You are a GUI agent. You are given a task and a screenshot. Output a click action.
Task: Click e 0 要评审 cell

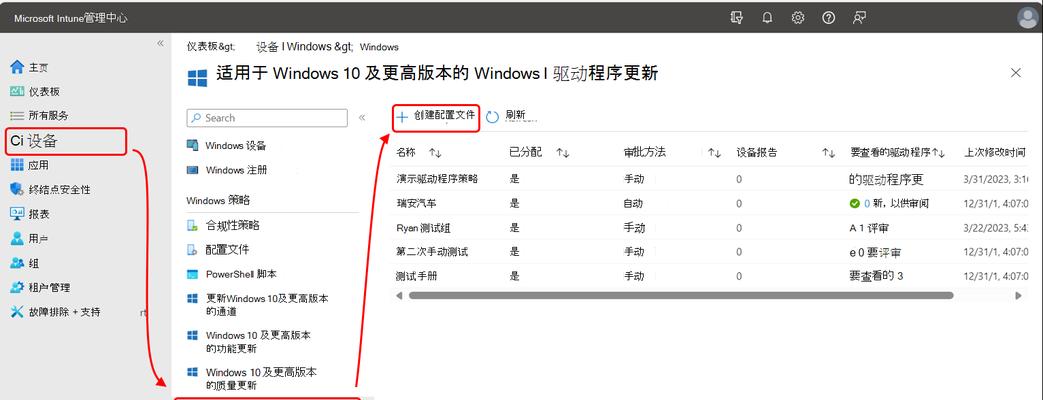coord(875,253)
